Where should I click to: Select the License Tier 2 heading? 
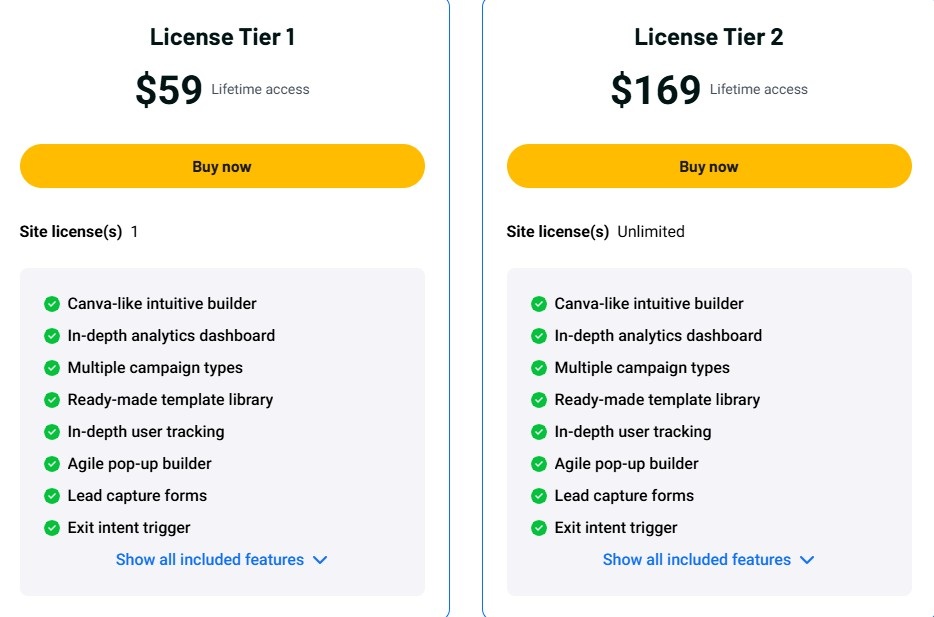(709, 37)
